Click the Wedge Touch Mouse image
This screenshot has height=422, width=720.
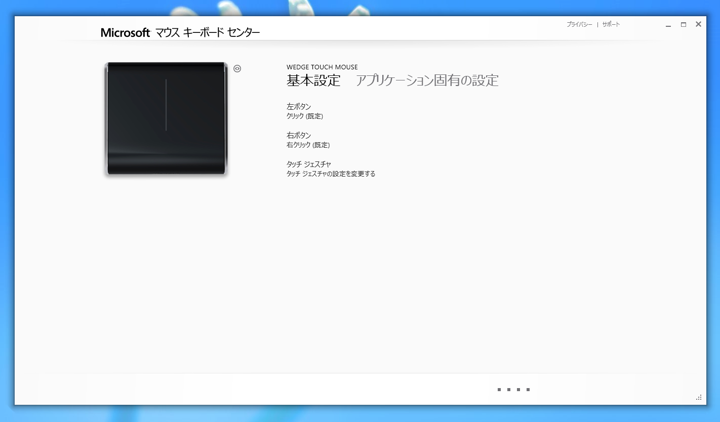point(166,118)
